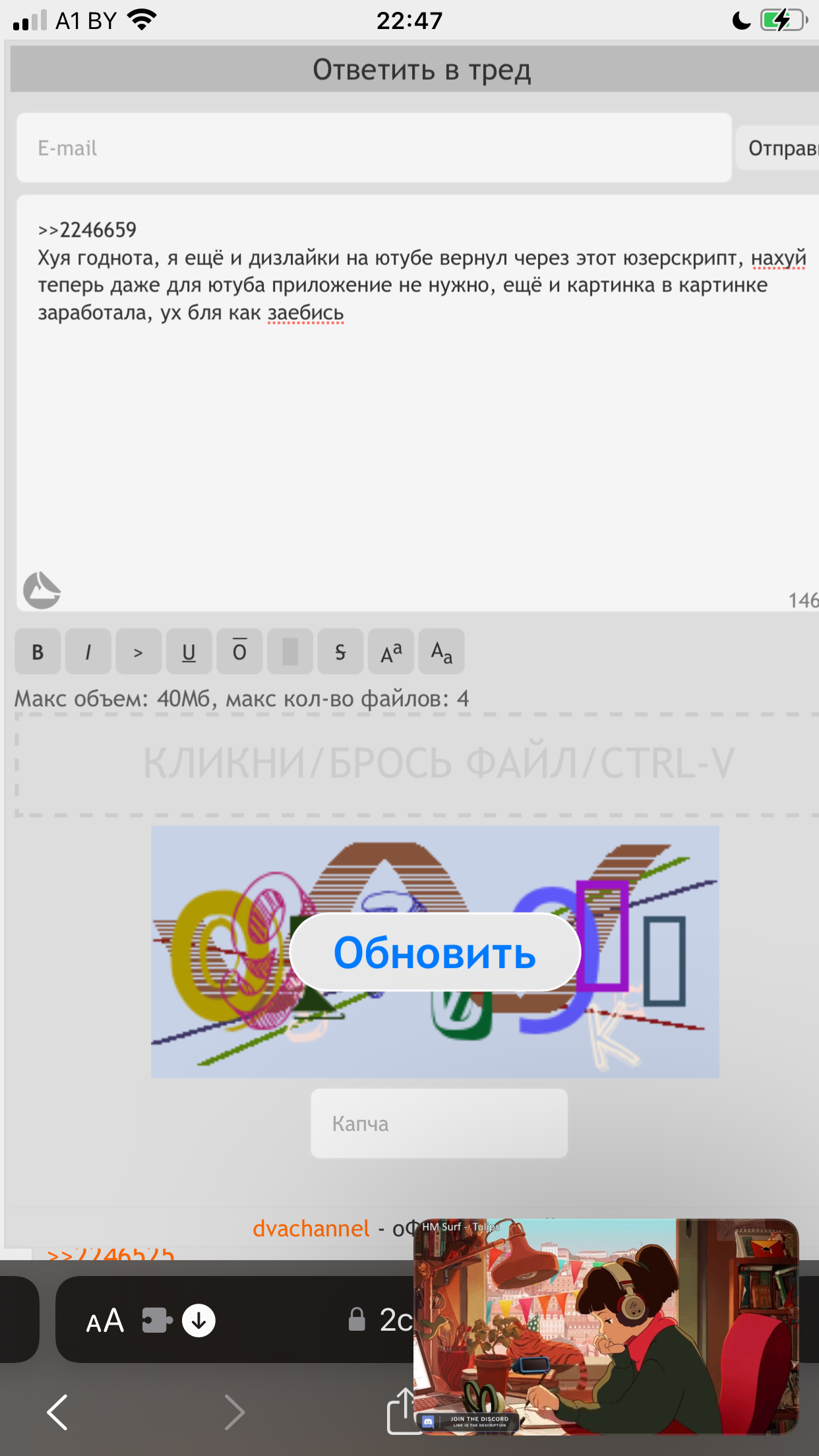Tap the Safari address bar lock icon

(357, 1319)
